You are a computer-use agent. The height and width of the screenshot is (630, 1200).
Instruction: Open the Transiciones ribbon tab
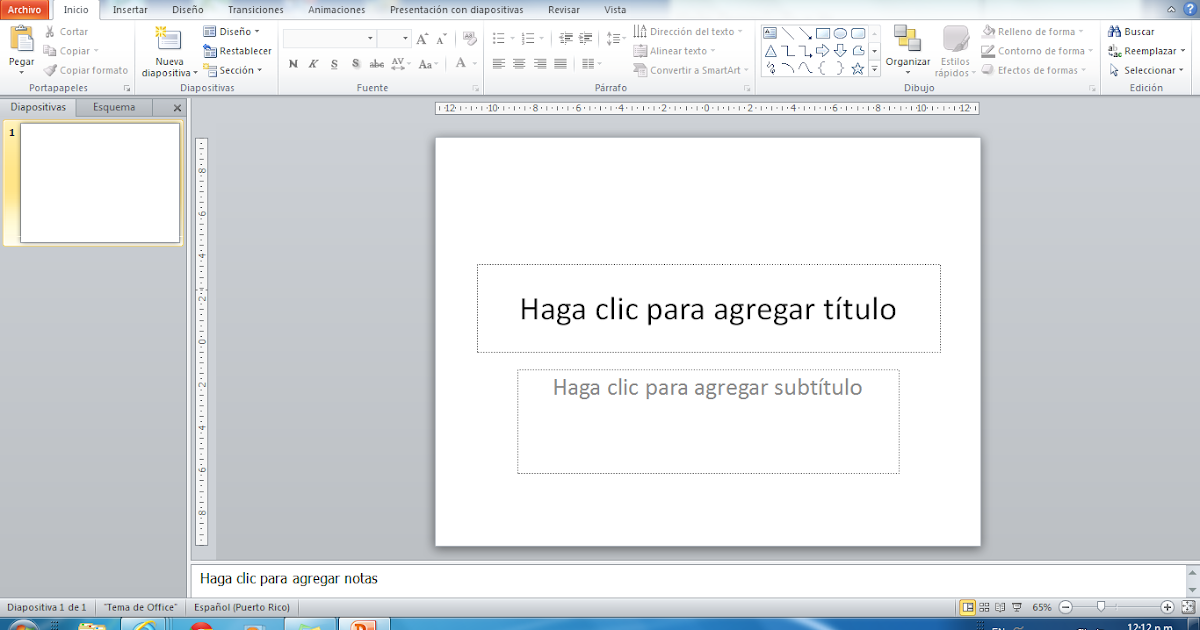(255, 9)
